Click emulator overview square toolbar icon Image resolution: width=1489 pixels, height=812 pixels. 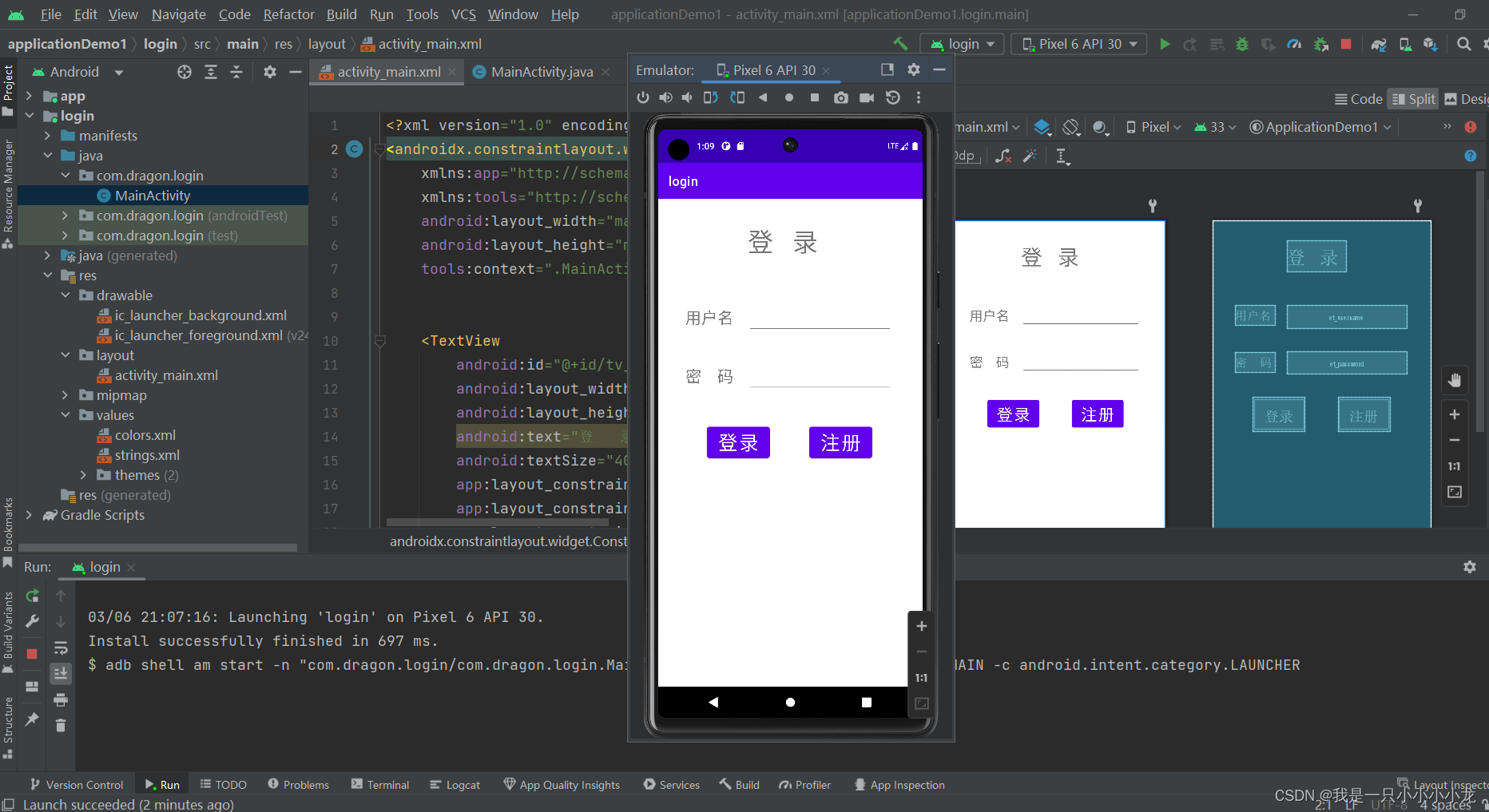click(x=815, y=97)
